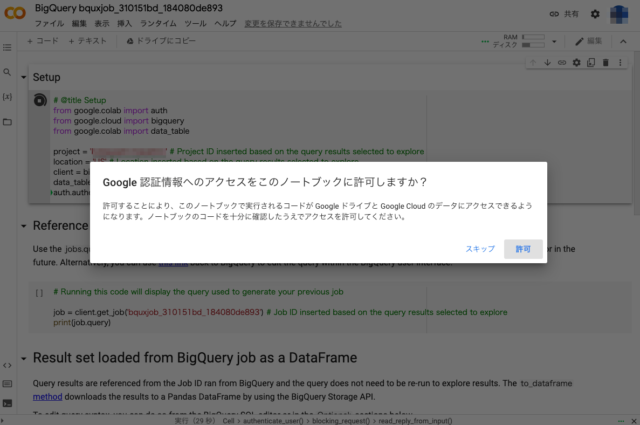Open notebook settings gear in header
640x425 pixels.
pyautogui.click(x=595, y=14)
